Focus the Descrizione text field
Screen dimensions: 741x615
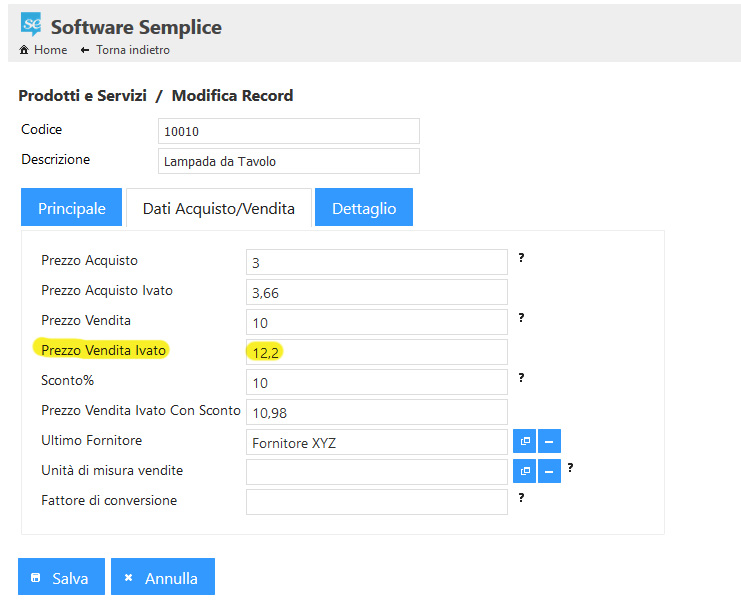(288, 161)
